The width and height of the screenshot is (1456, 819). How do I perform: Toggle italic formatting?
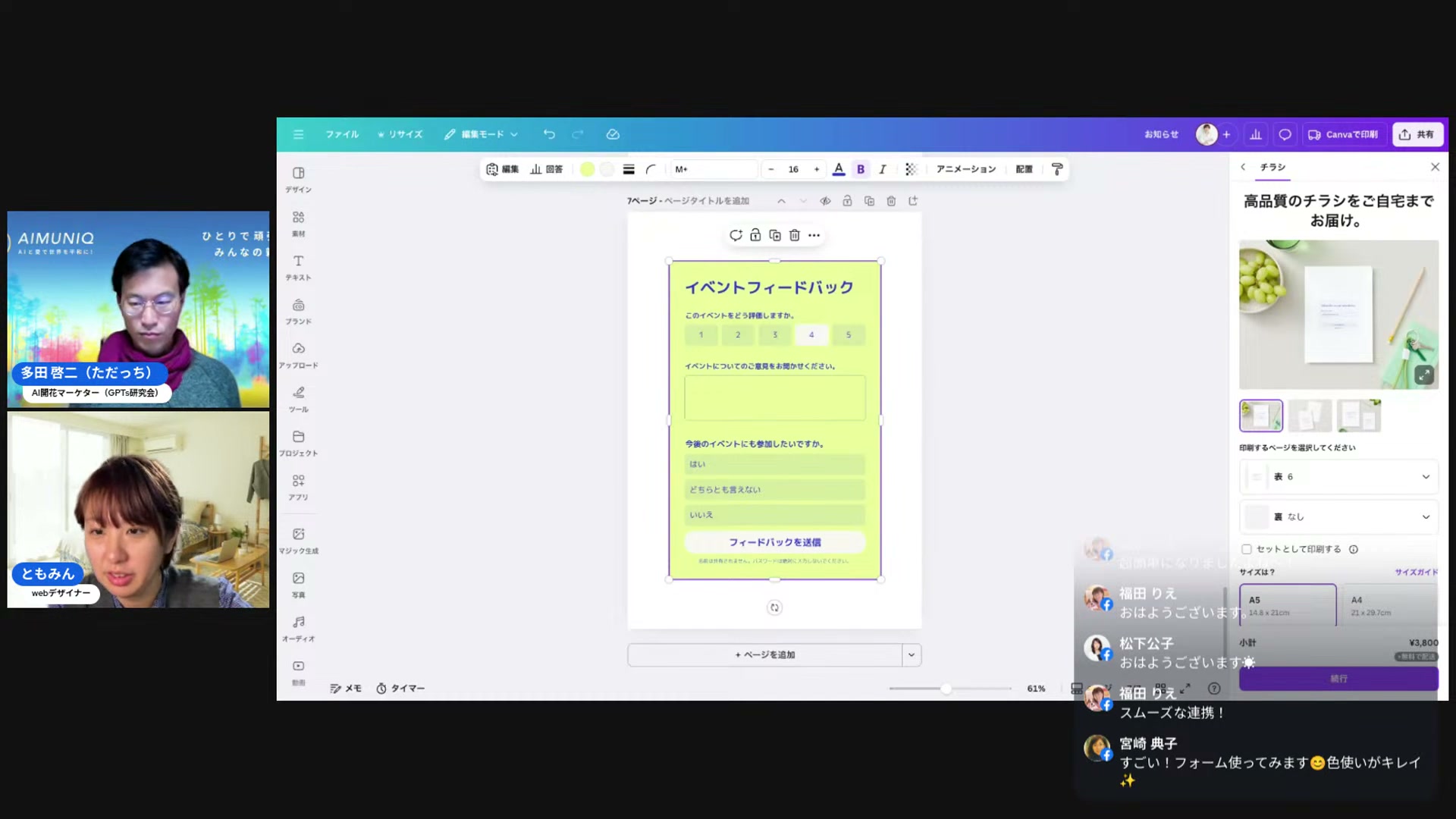883,169
